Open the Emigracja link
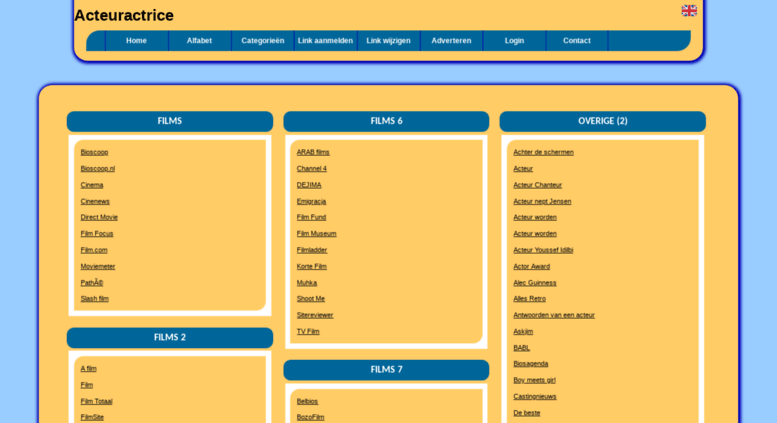Viewport: 777px width, 423px height. [311, 201]
